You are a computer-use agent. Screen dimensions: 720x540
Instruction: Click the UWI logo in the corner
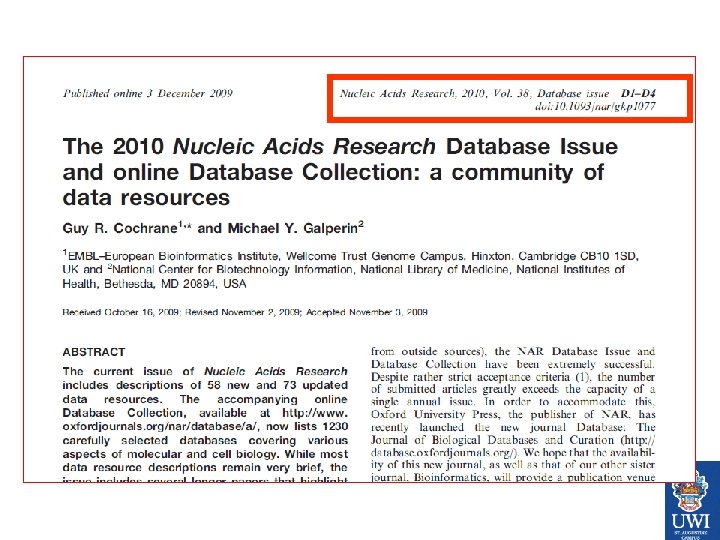tap(692, 501)
